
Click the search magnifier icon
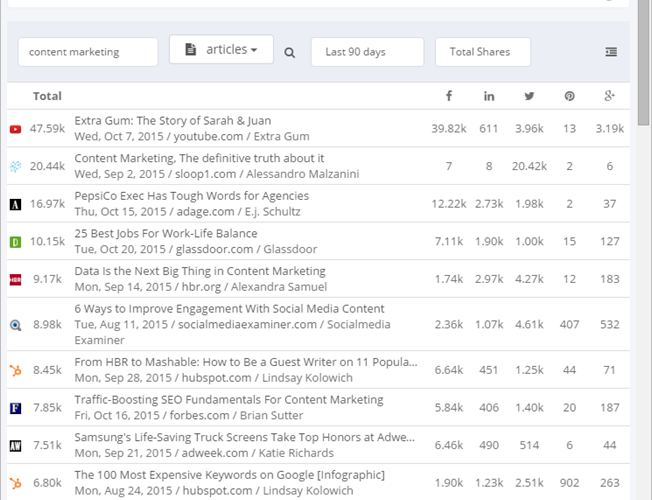pos(290,52)
